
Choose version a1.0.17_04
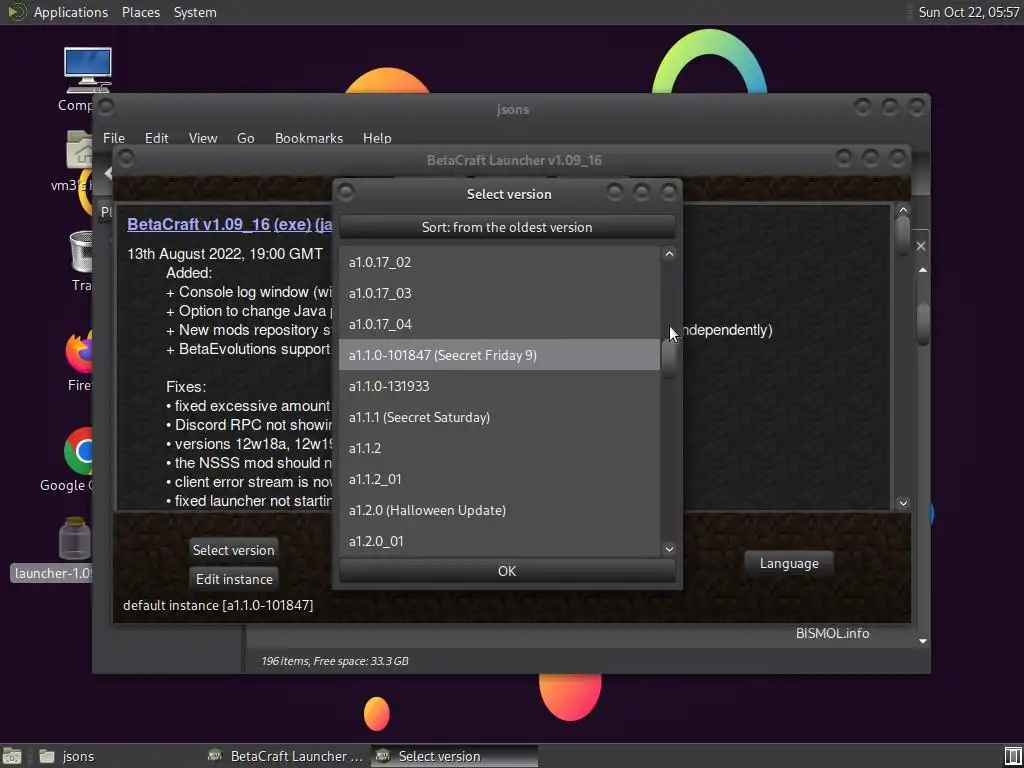[x=499, y=324]
